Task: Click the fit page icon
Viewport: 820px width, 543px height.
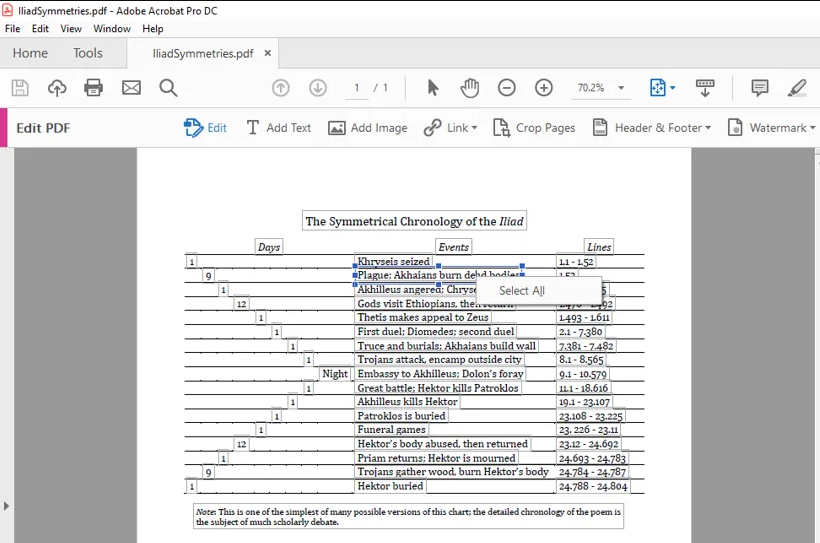Action: point(657,87)
